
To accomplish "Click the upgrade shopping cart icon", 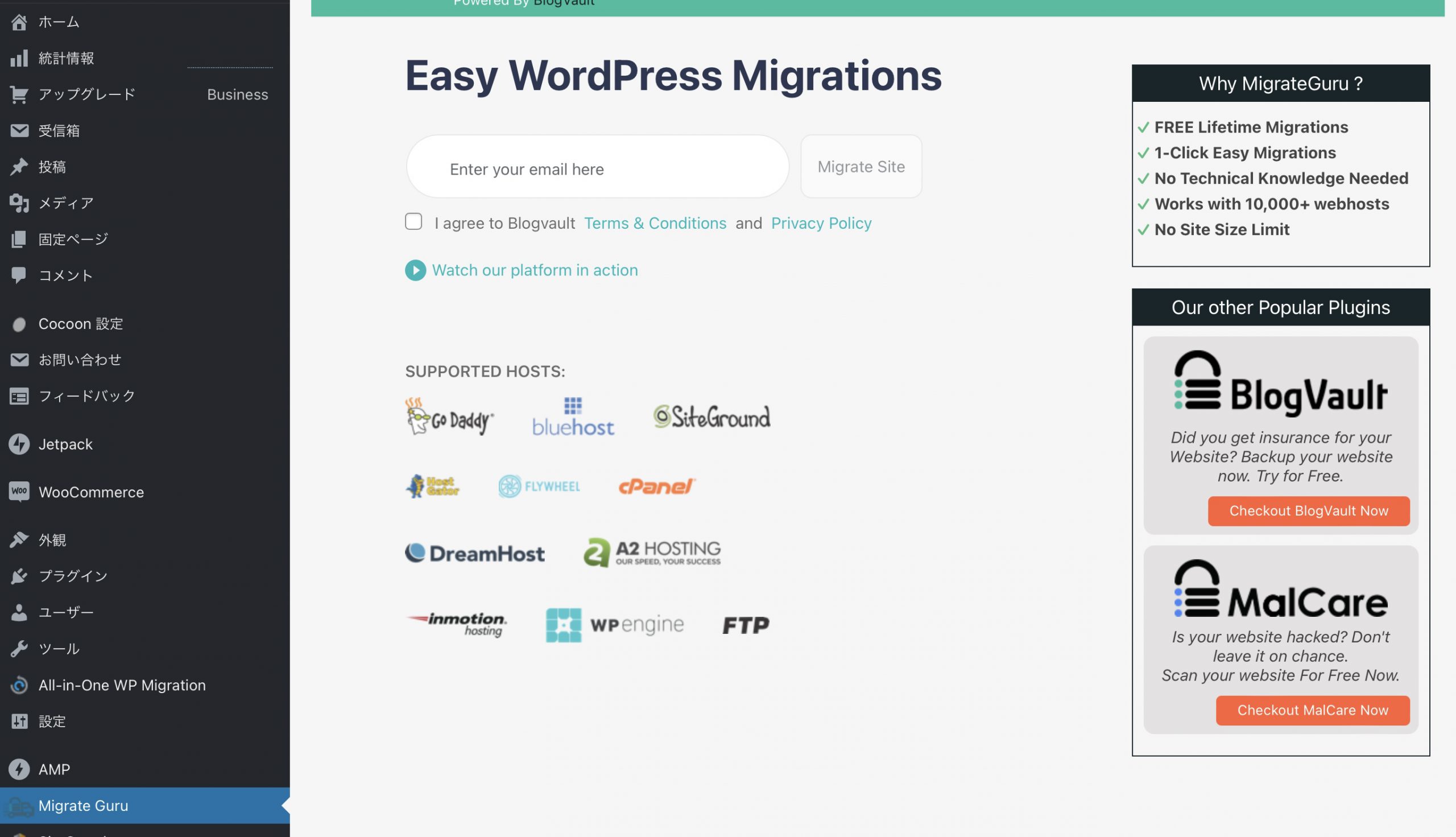I will (x=19, y=94).
